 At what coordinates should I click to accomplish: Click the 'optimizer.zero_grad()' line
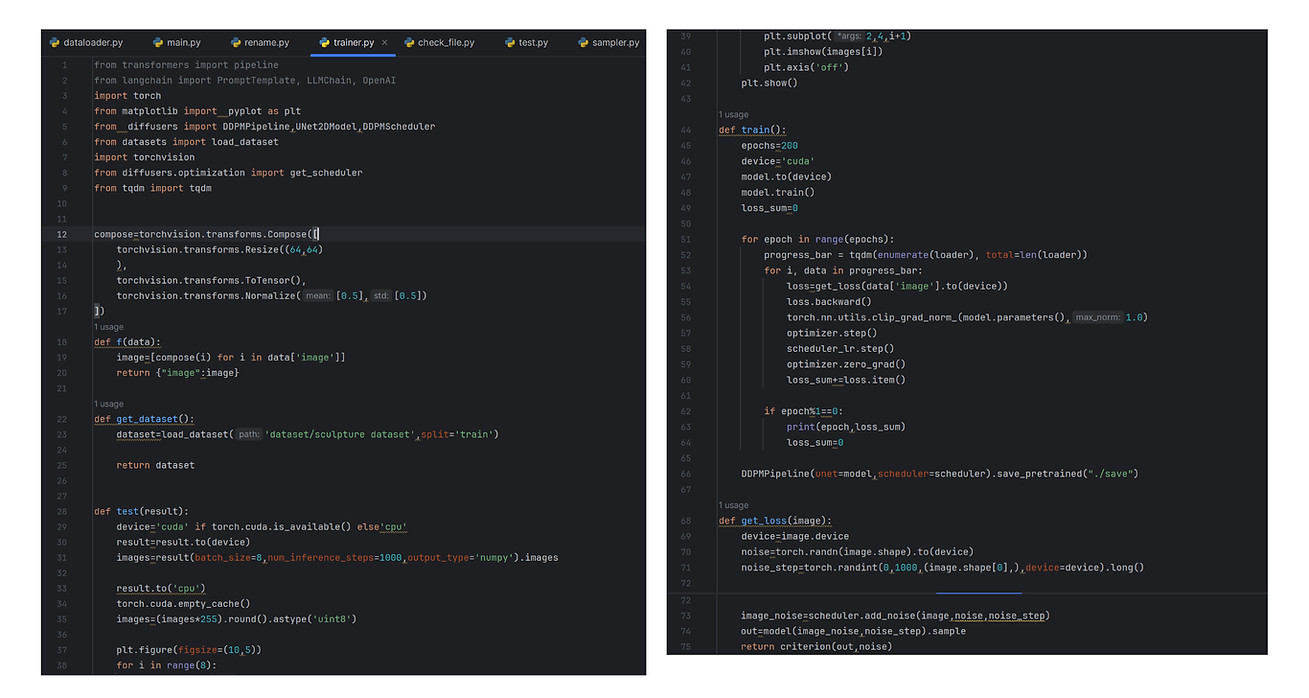(x=845, y=364)
